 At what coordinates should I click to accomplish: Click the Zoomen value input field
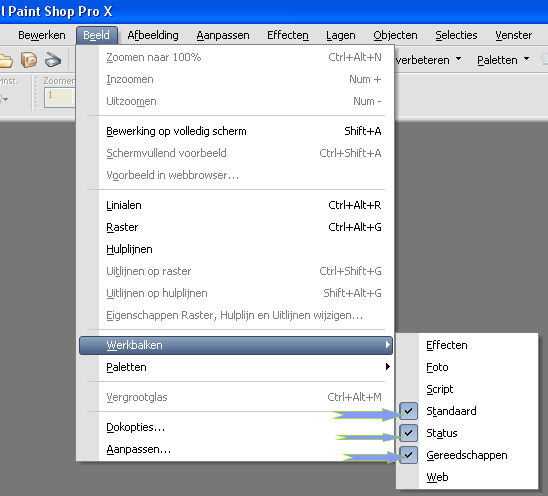pyautogui.click(x=59, y=97)
